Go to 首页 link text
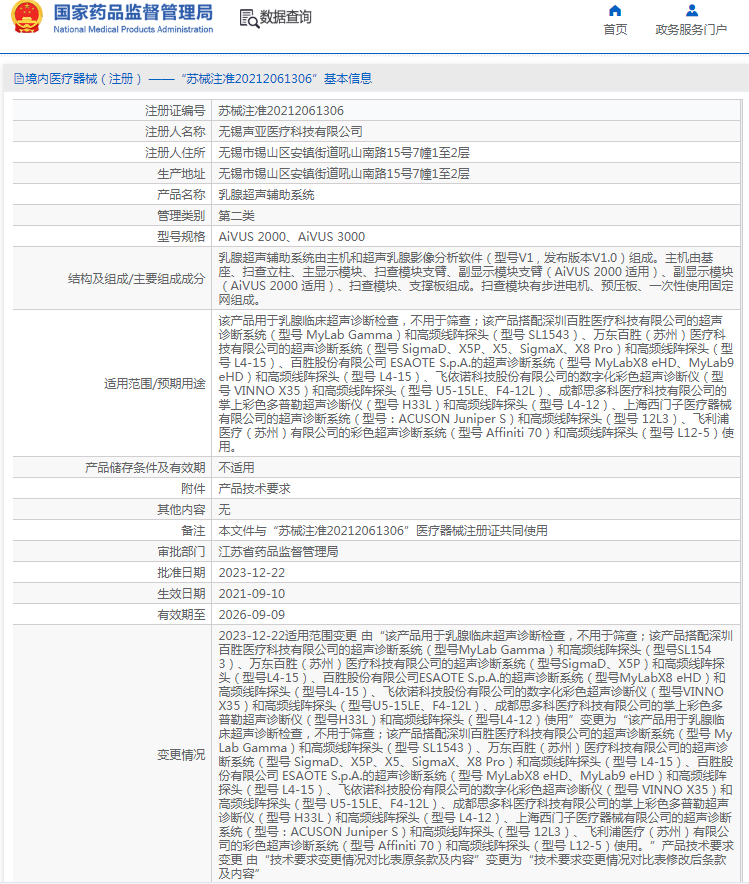Viewport: 749px width, 884px height. (615, 30)
